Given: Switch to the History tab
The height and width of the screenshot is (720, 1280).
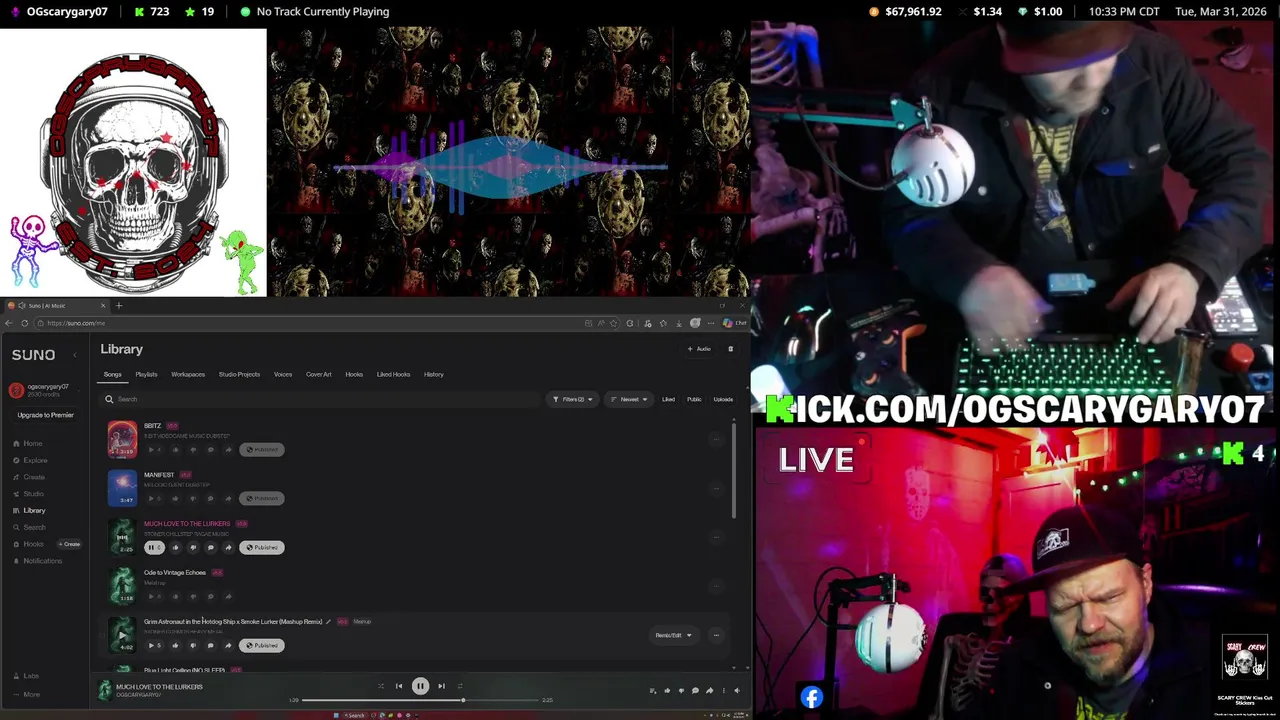Looking at the screenshot, I should [433, 374].
